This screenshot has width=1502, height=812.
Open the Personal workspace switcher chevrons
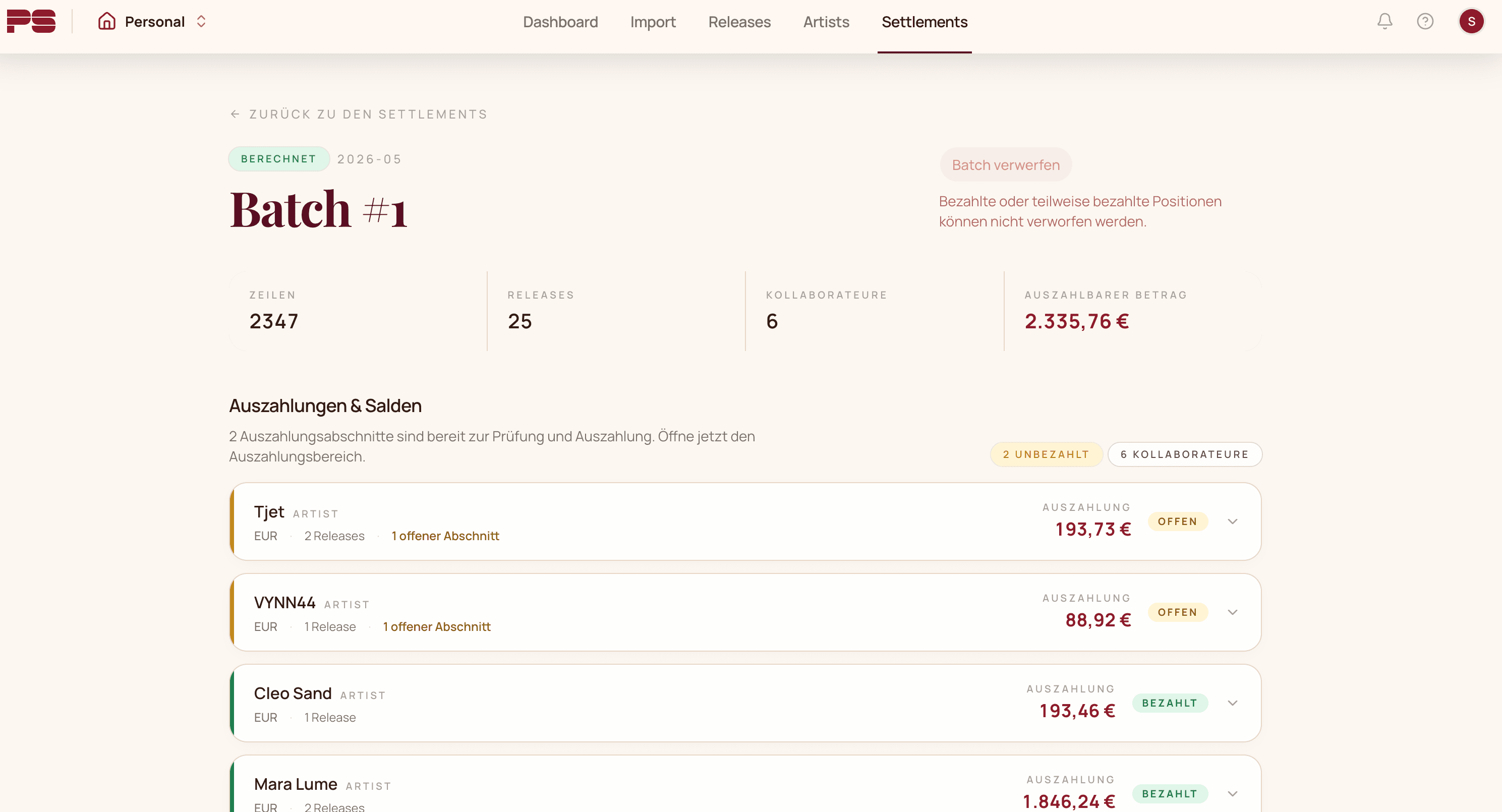tap(201, 22)
